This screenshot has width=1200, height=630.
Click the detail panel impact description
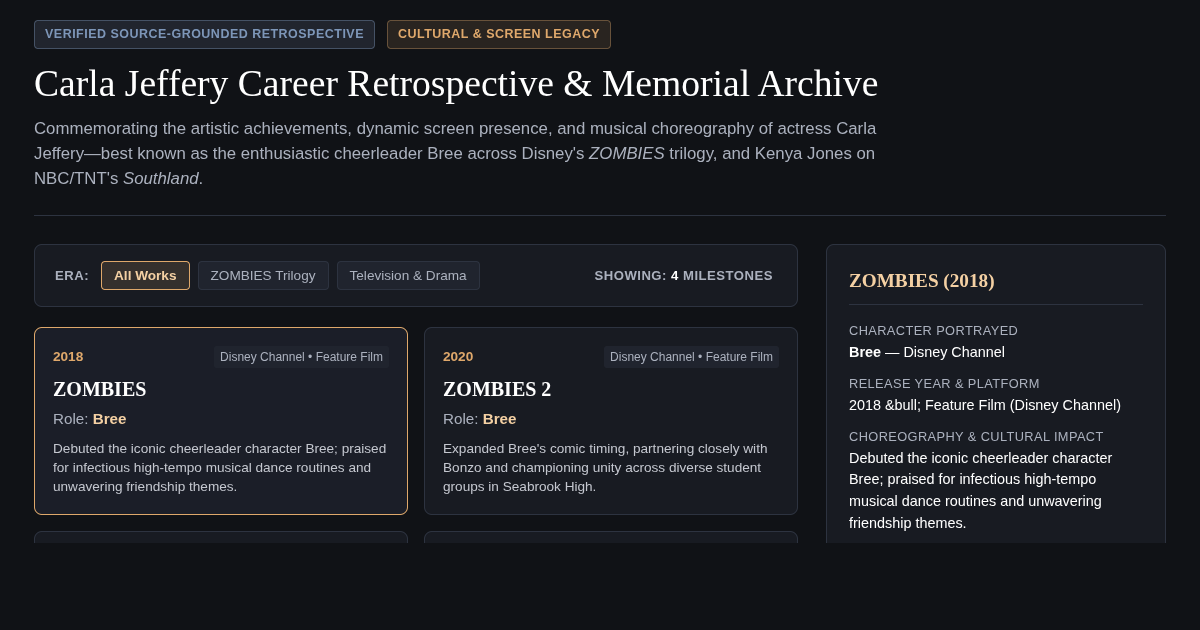[985, 491]
